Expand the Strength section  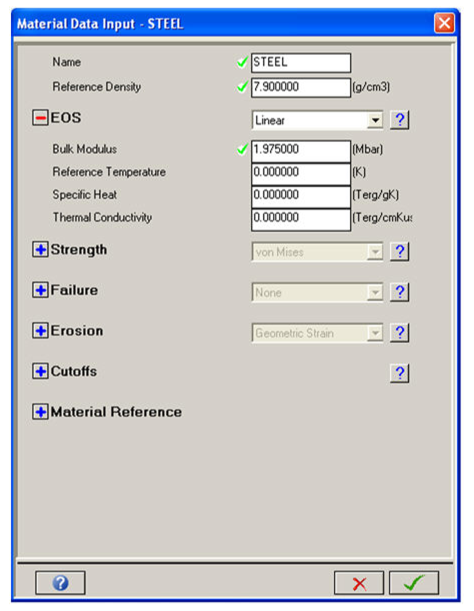(41, 249)
